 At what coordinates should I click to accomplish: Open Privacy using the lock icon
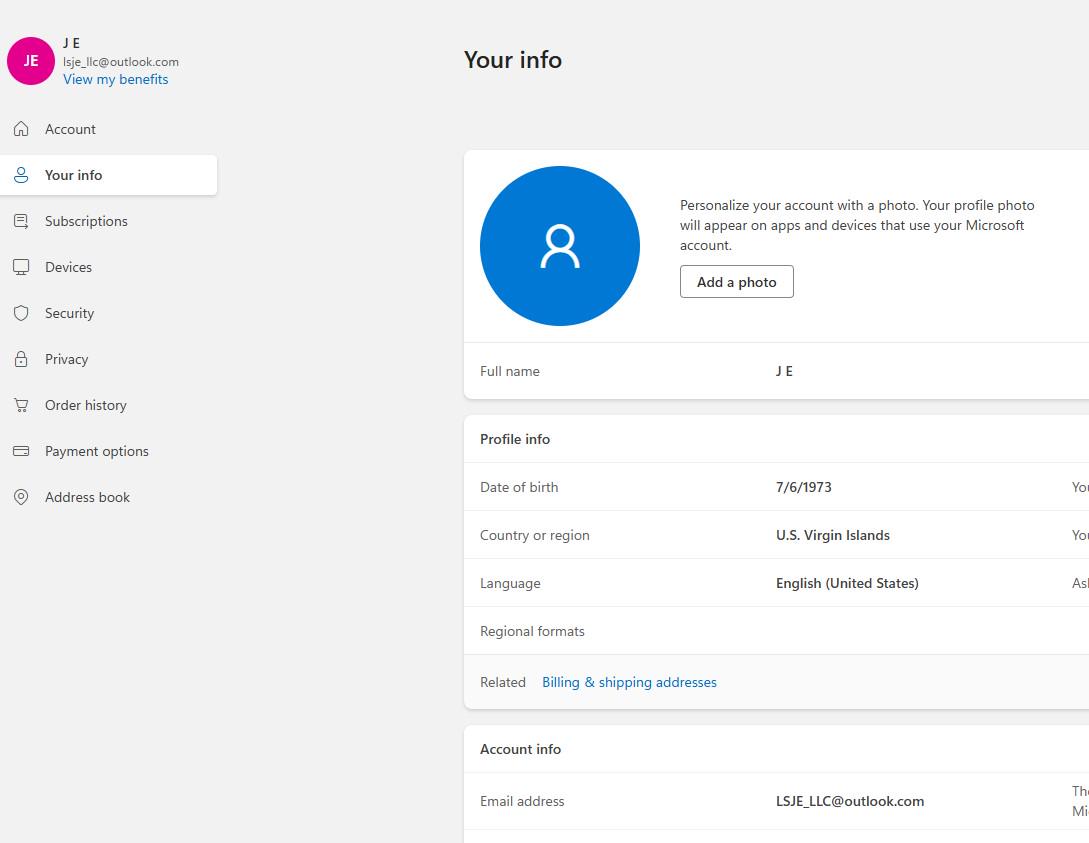pos(21,359)
